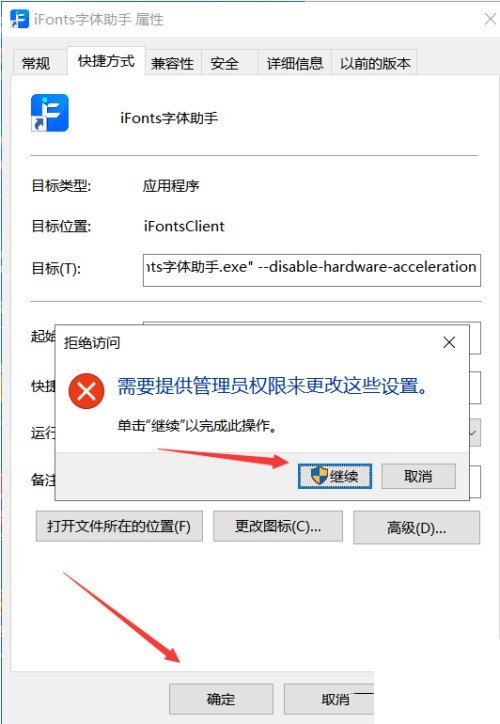Click 取消 in the access denied dialog
The image size is (500, 724).
(418, 476)
